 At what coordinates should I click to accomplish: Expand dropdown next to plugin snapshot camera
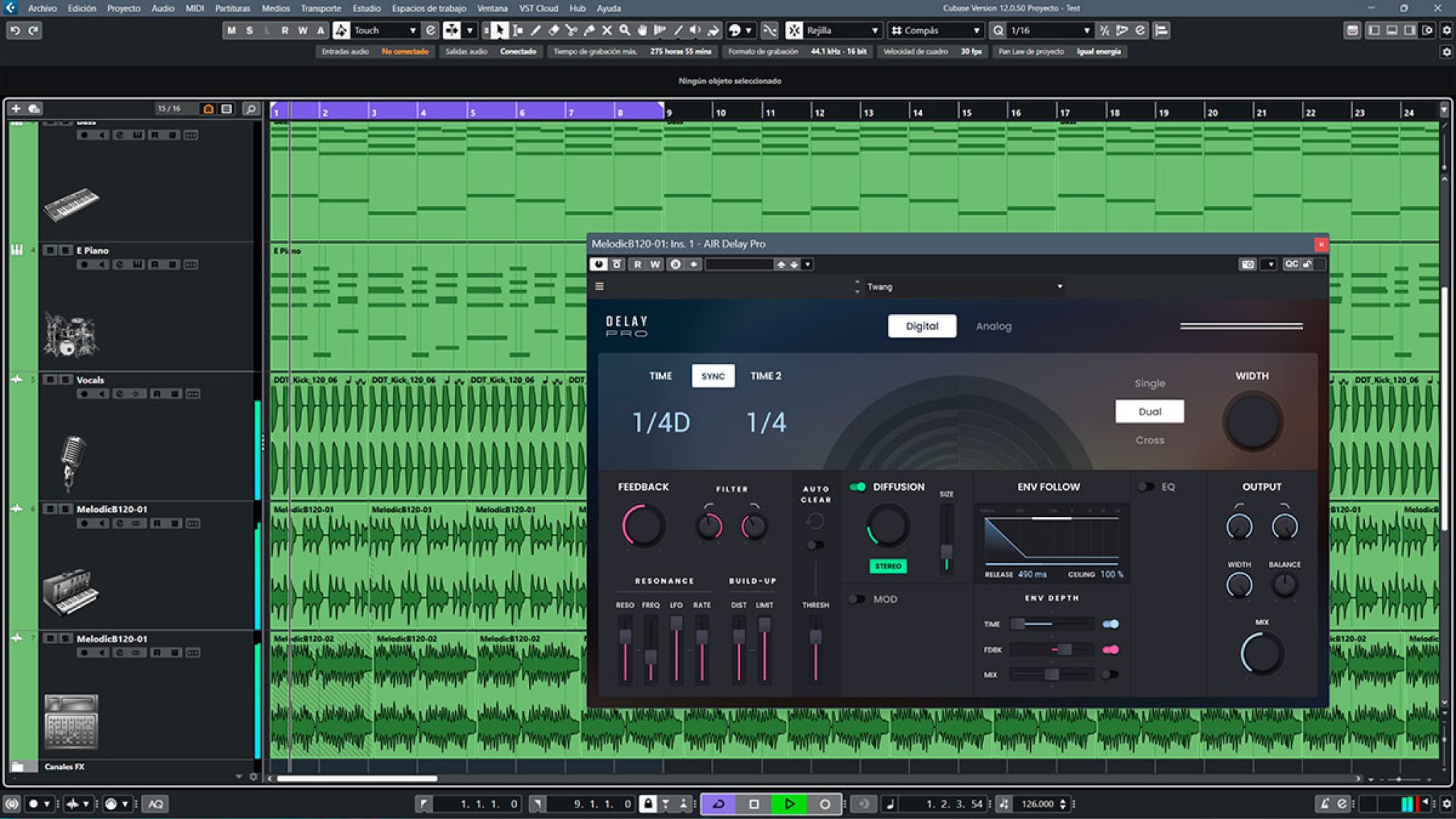[x=1270, y=264]
